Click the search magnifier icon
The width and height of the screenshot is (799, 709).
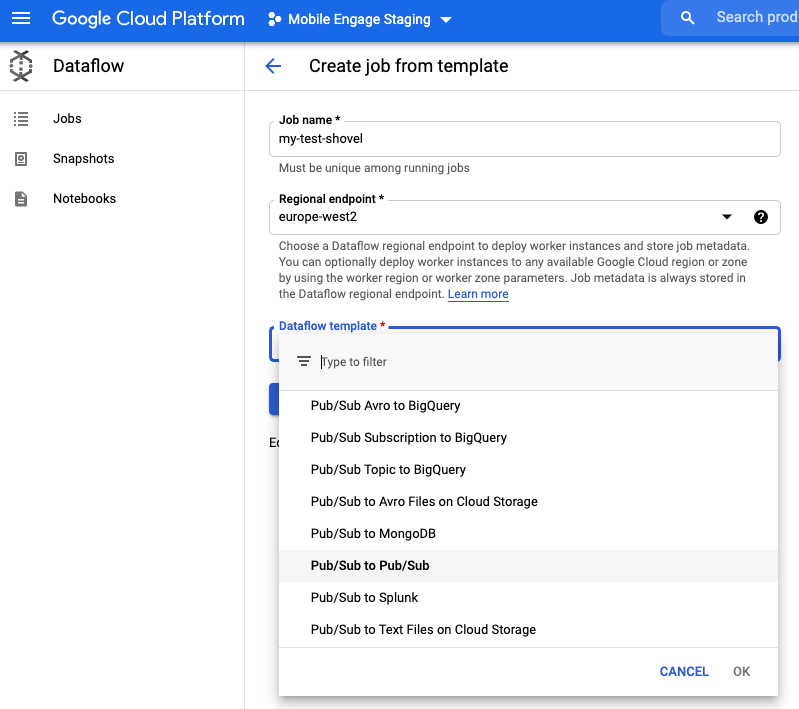(687, 18)
